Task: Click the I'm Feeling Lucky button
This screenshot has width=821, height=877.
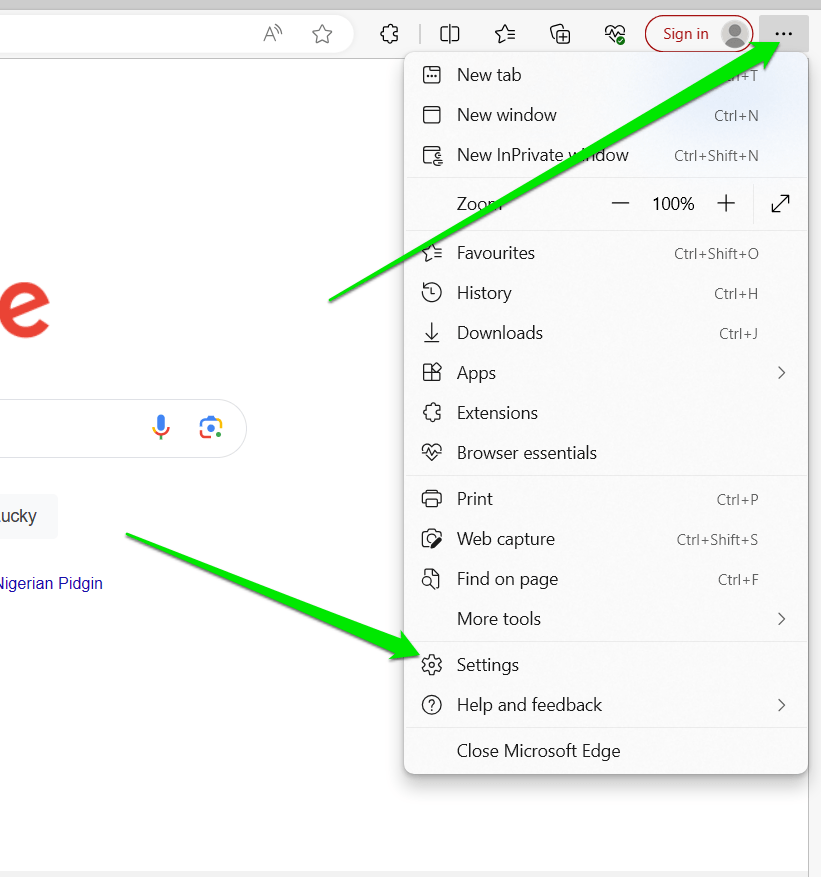Action: 28,516
